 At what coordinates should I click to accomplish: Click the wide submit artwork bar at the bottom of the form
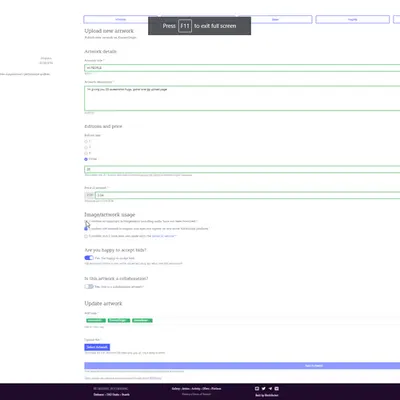pyautogui.click(x=242, y=366)
